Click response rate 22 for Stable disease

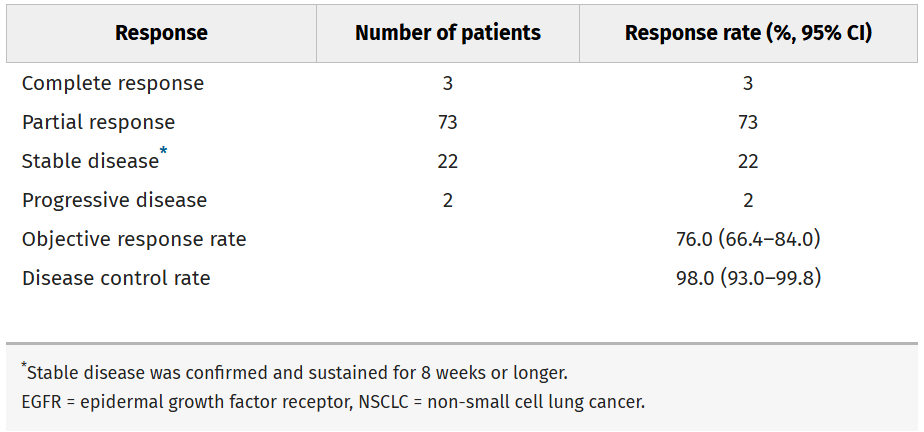[x=748, y=162]
